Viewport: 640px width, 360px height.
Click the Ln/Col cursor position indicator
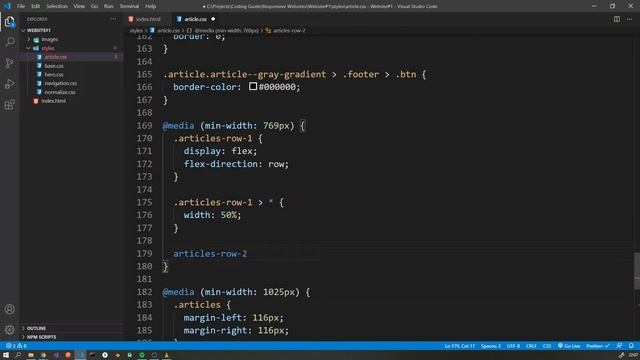tap(460, 346)
